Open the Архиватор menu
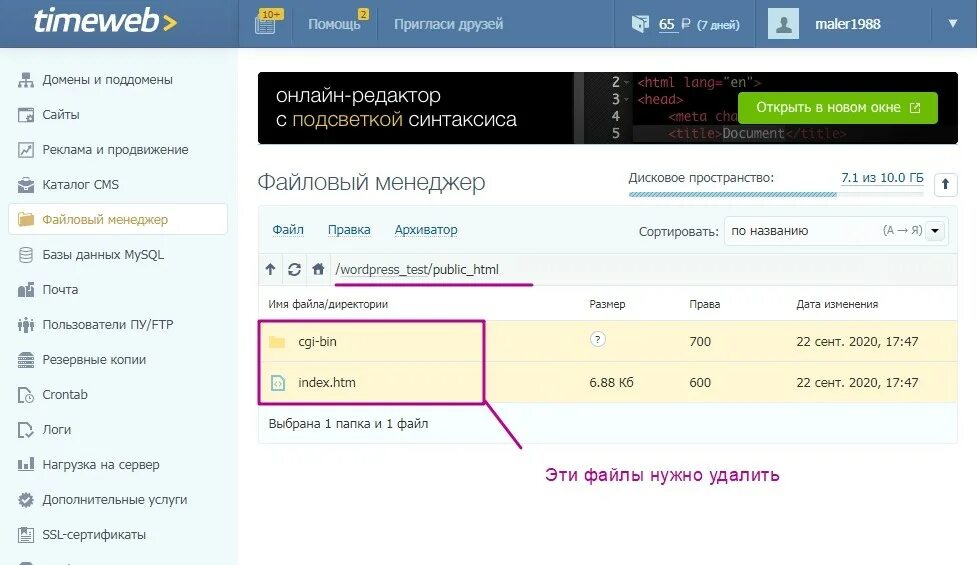The height and width of the screenshot is (565, 977). 426,230
